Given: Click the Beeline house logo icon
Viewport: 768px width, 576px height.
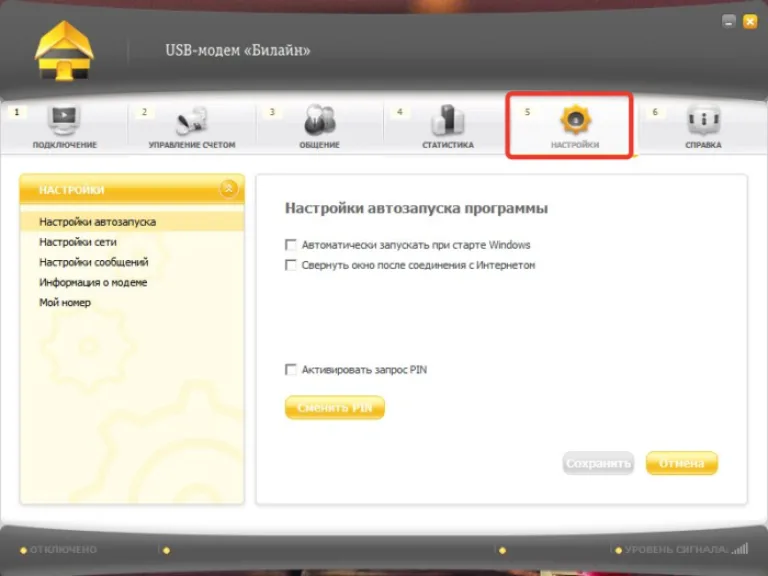Looking at the screenshot, I should (x=64, y=51).
